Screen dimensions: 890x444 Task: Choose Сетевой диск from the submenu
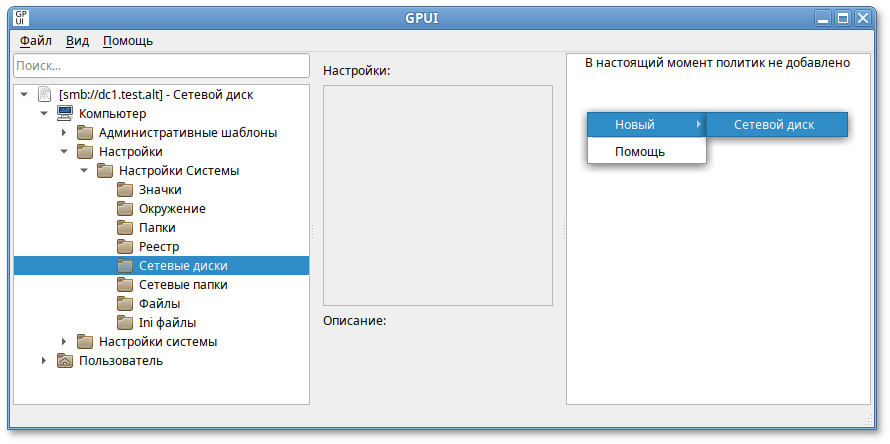click(x=774, y=125)
